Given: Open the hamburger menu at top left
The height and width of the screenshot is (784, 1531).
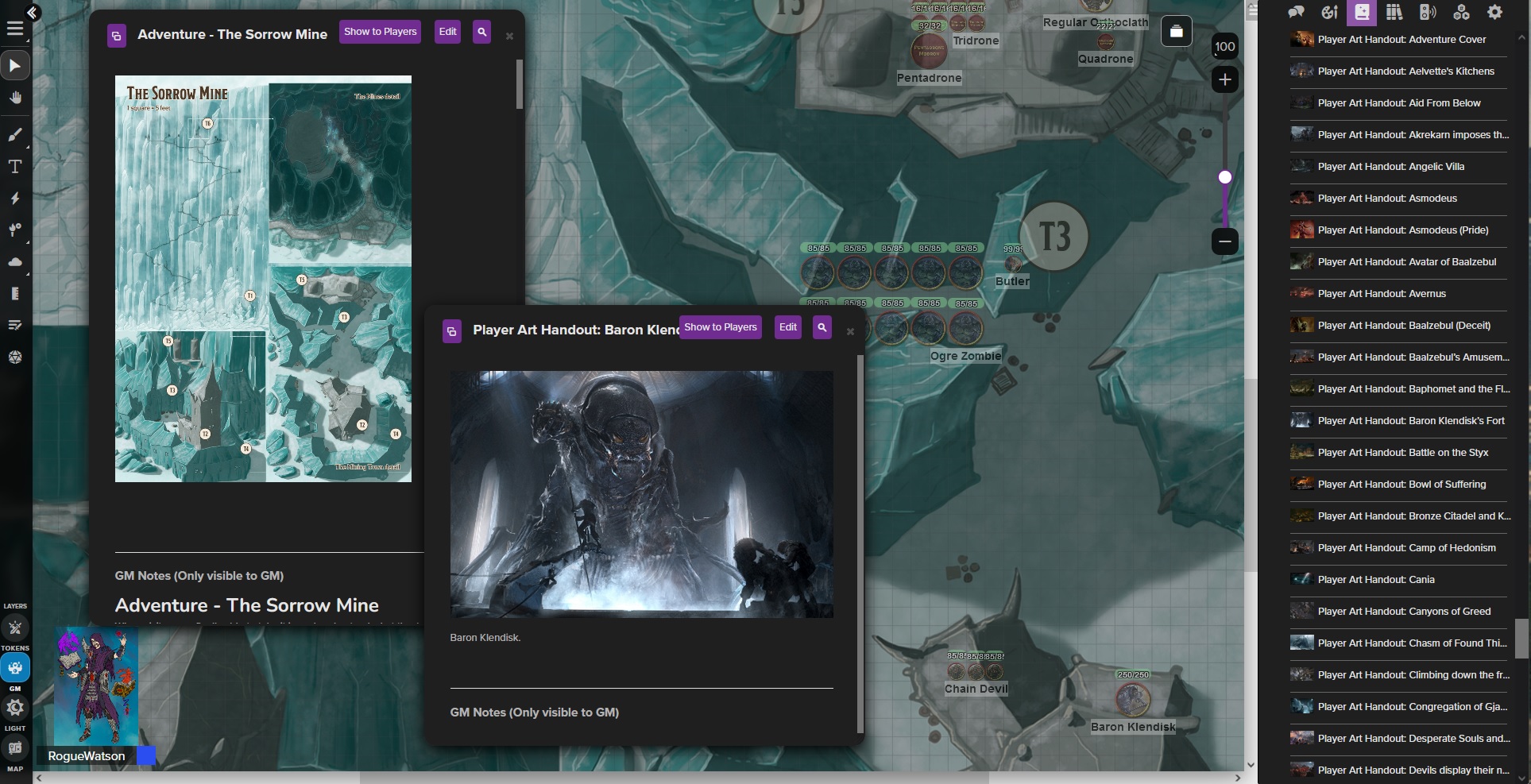Looking at the screenshot, I should tap(14, 27).
